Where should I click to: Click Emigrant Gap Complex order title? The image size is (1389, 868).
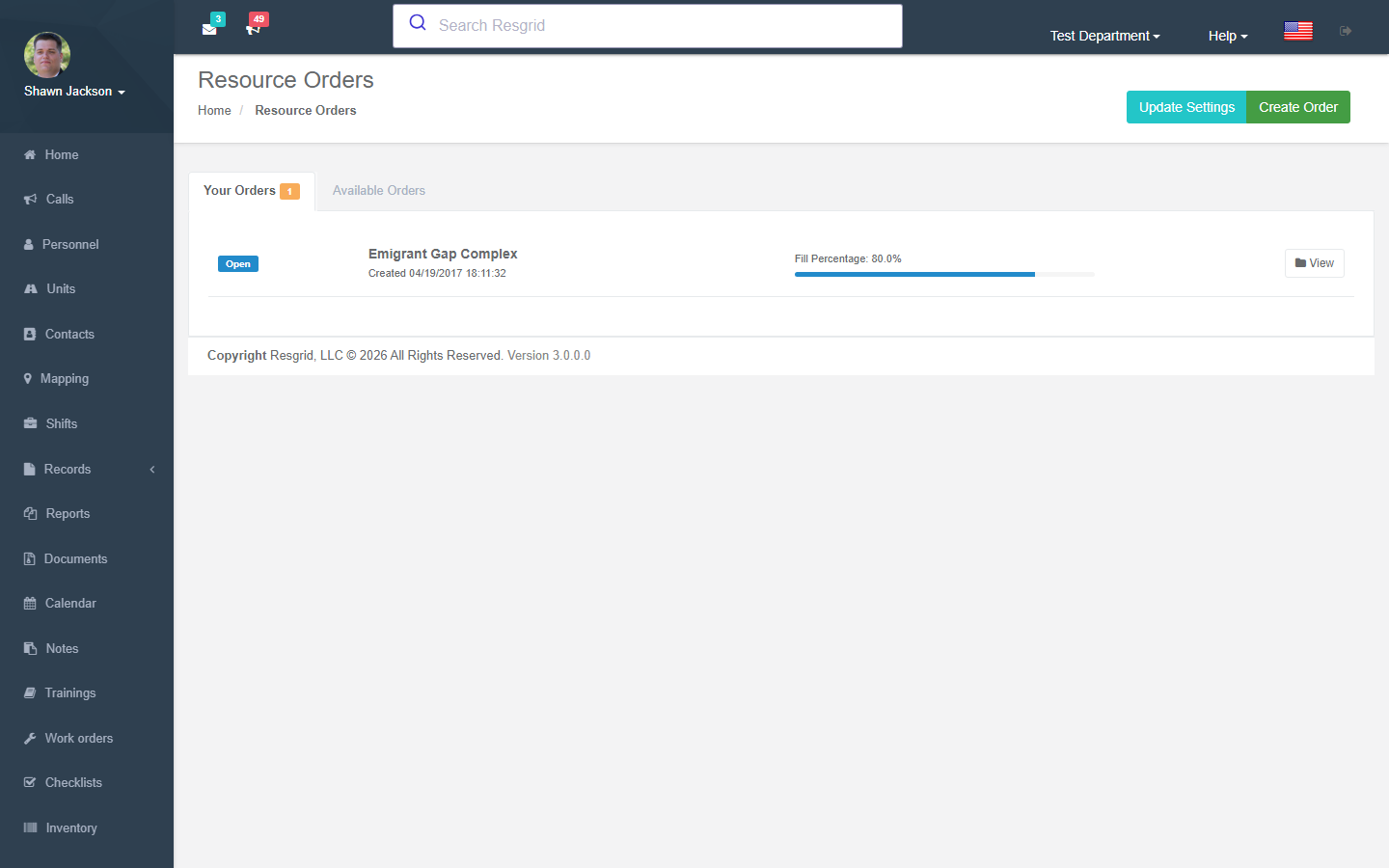(x=443, y=254)
